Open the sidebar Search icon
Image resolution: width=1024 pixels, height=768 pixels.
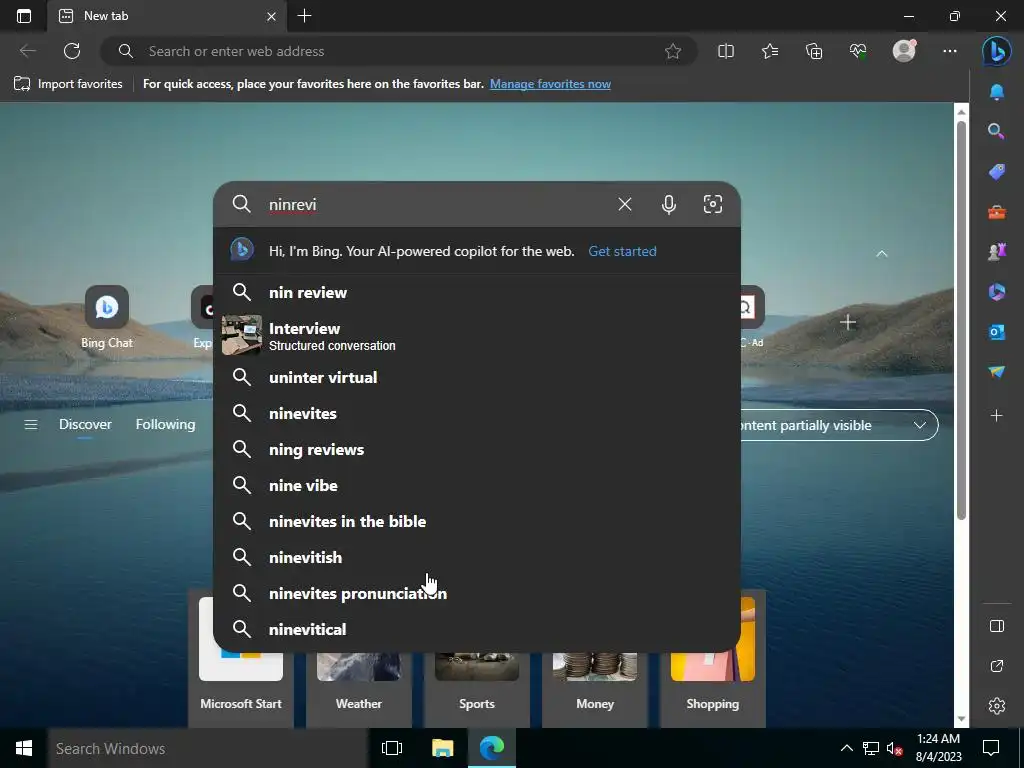point(997,131)
